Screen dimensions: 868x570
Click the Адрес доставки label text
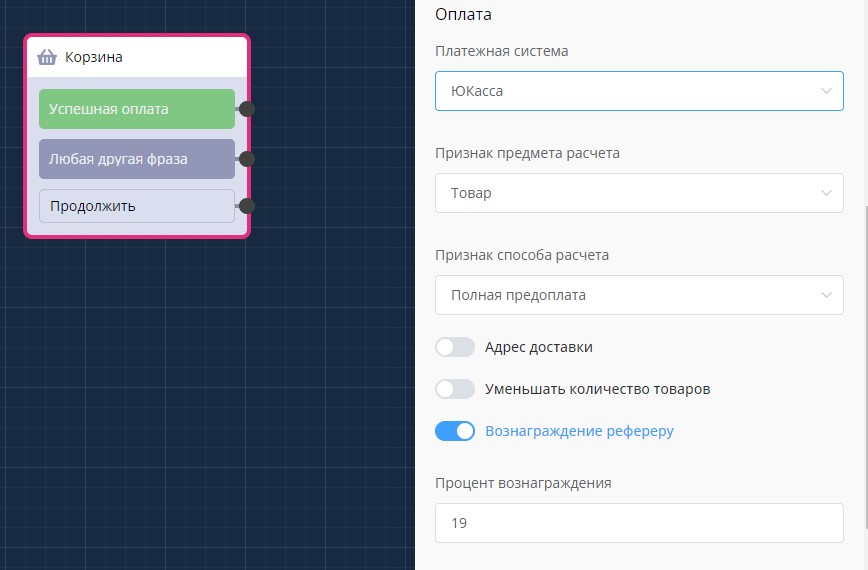click(538, 347)
